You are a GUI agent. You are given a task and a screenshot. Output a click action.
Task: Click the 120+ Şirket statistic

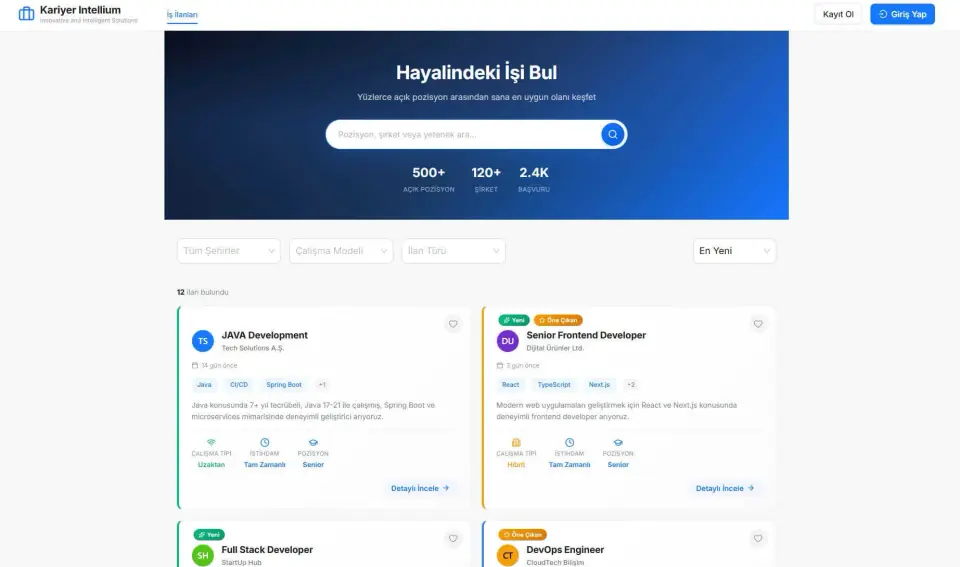click(x=486, y=179)
